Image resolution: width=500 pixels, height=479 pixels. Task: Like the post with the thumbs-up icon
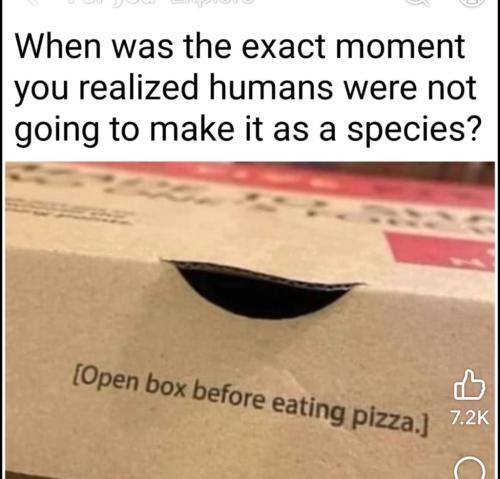click(469, 385)
